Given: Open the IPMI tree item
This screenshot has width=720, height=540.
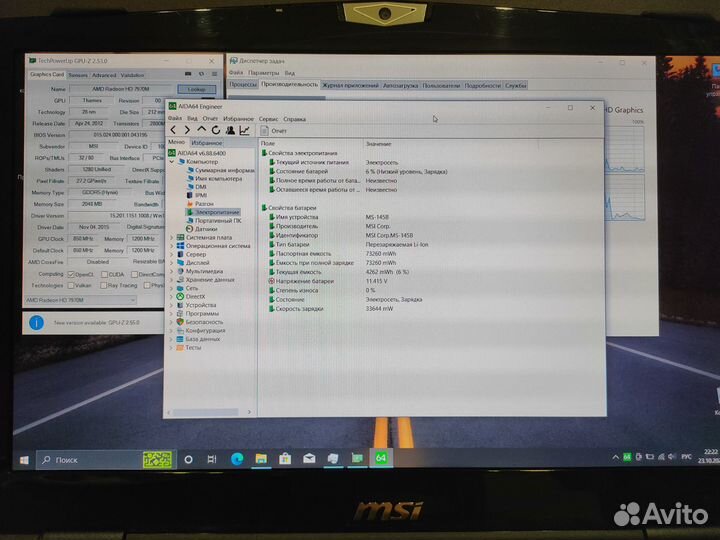Looking at the screenshot, I should click(197, 195).
